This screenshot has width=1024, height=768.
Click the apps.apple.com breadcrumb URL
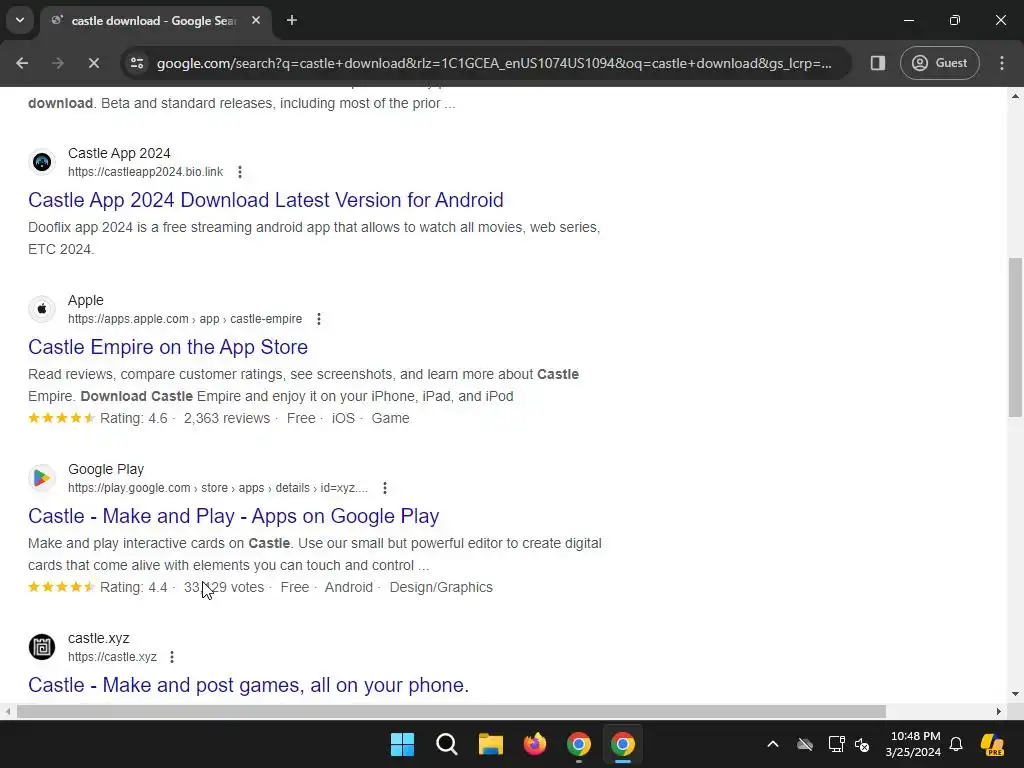click(x=185, y=319)
